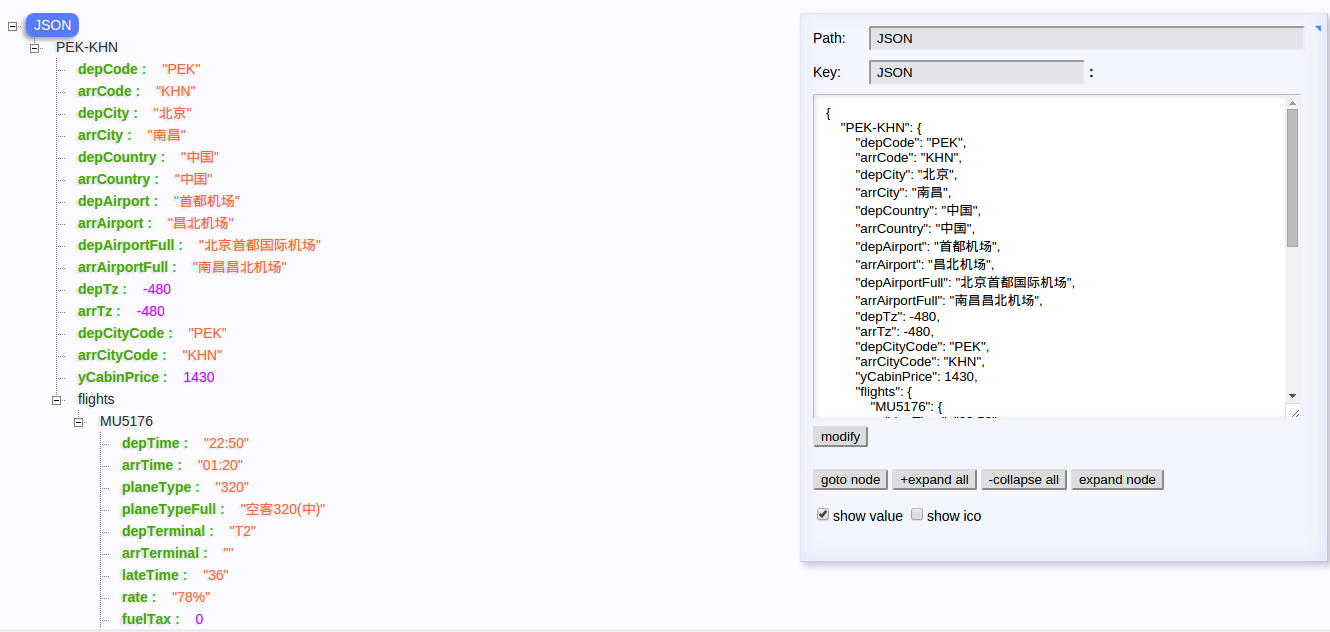Viewport: 1330px width, 632px height.
Task: Click the arrTime value "01:20"
Action: tap(220, 465)
